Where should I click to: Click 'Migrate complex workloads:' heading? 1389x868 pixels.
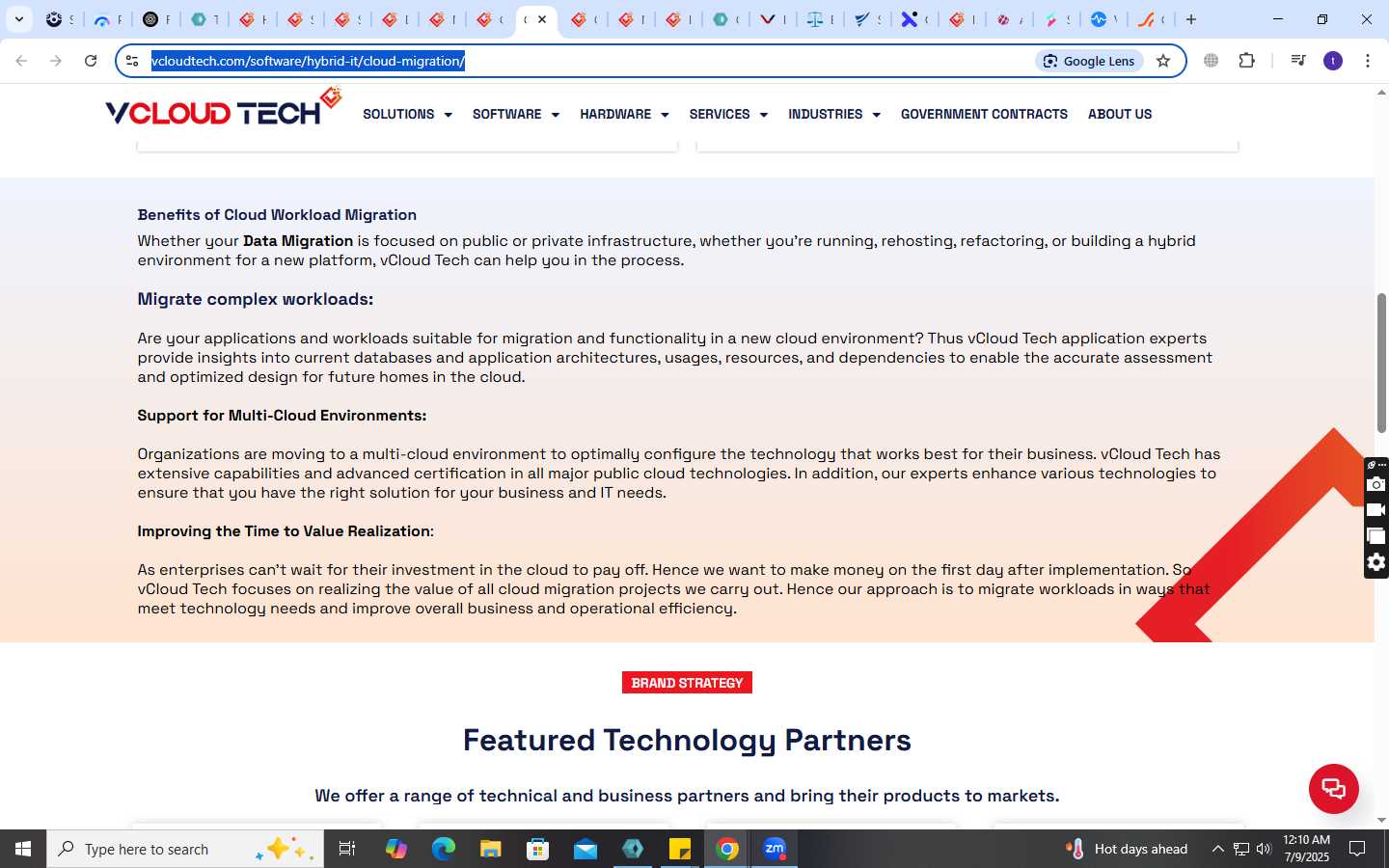click(255, 299)
